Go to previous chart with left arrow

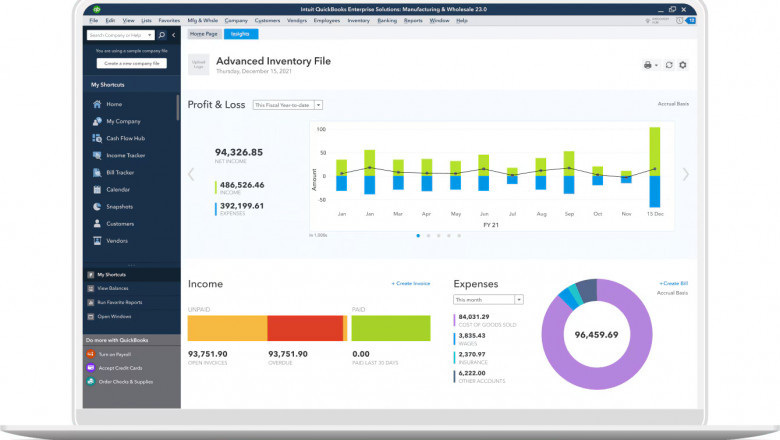pos(191,174)
